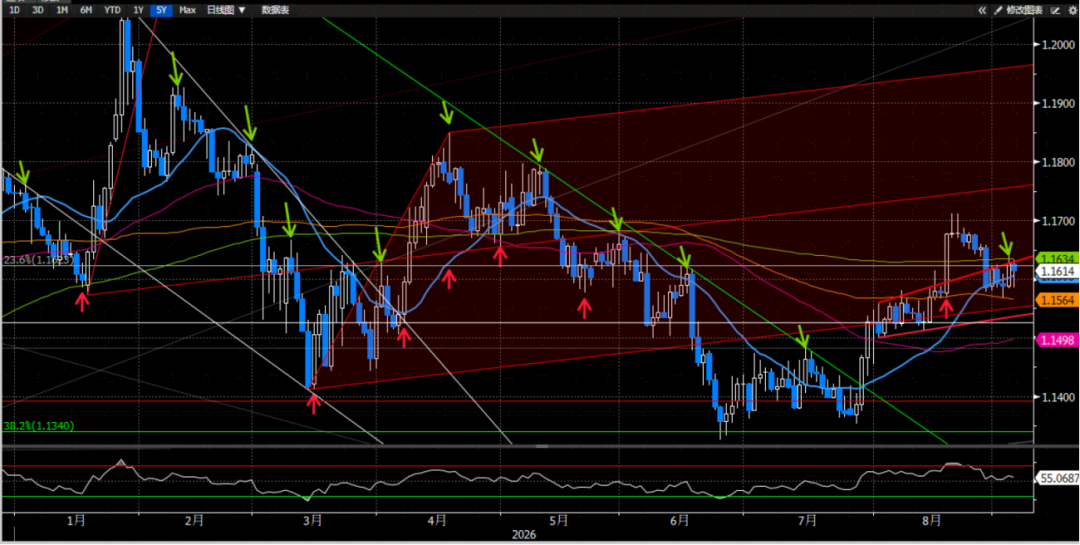Click the pencil icon beside 修改图表
The width and height of the screenshot is (1080, 545).
(997, 10)
